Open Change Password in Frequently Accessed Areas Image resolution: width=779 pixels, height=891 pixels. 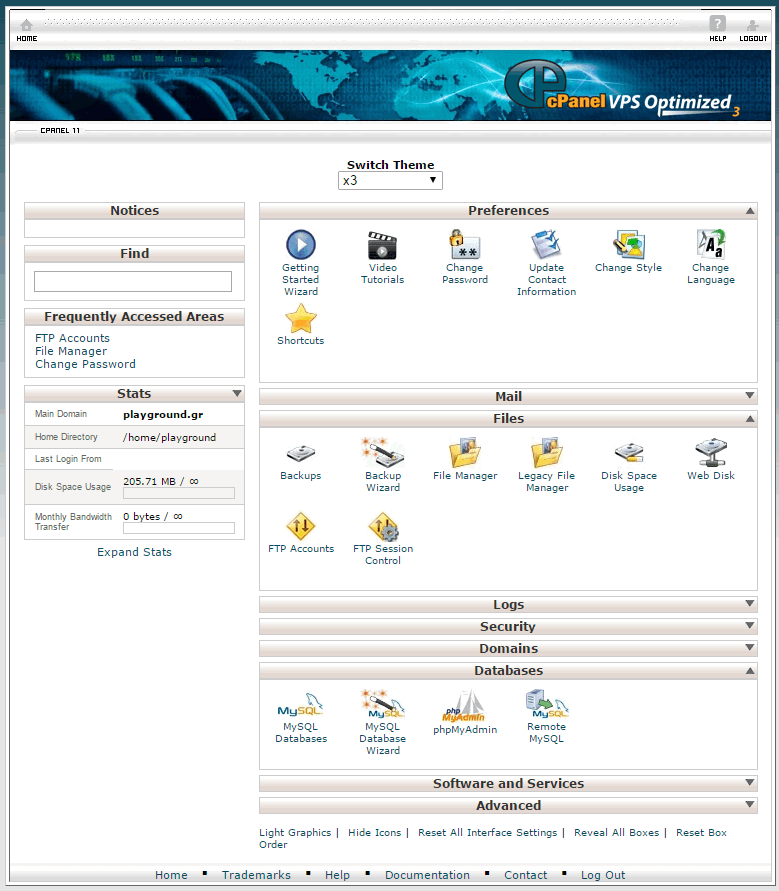[85, 364]
